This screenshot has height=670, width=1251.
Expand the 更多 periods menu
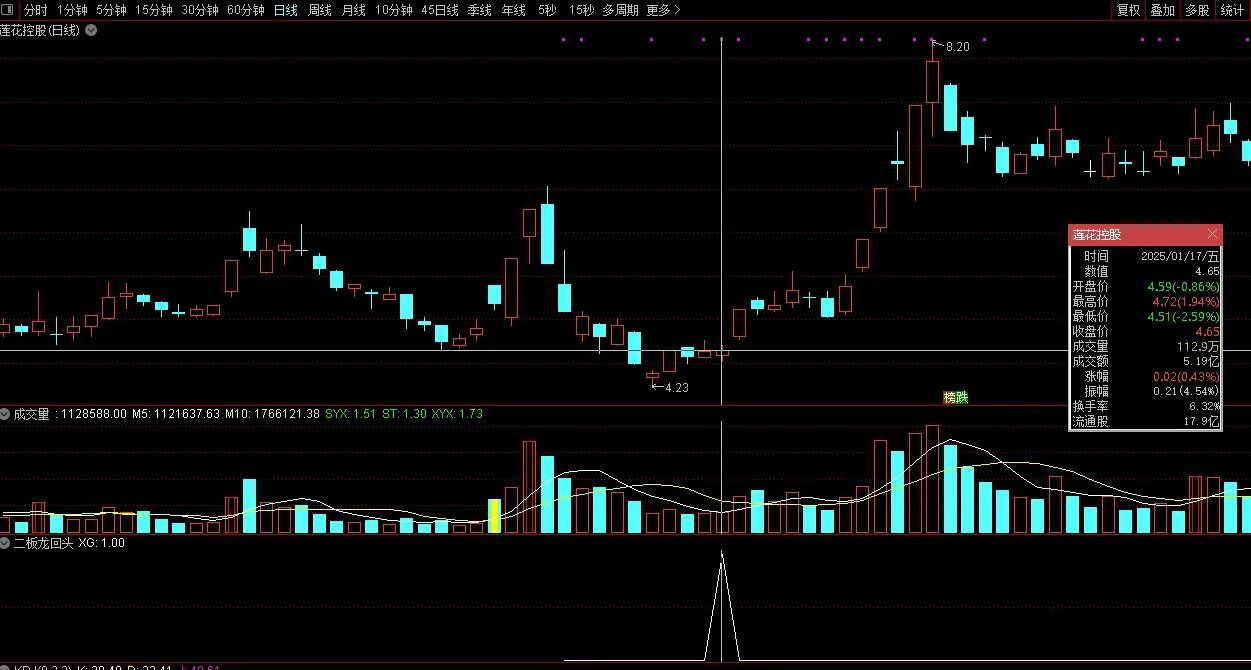(x=663, y=10)
